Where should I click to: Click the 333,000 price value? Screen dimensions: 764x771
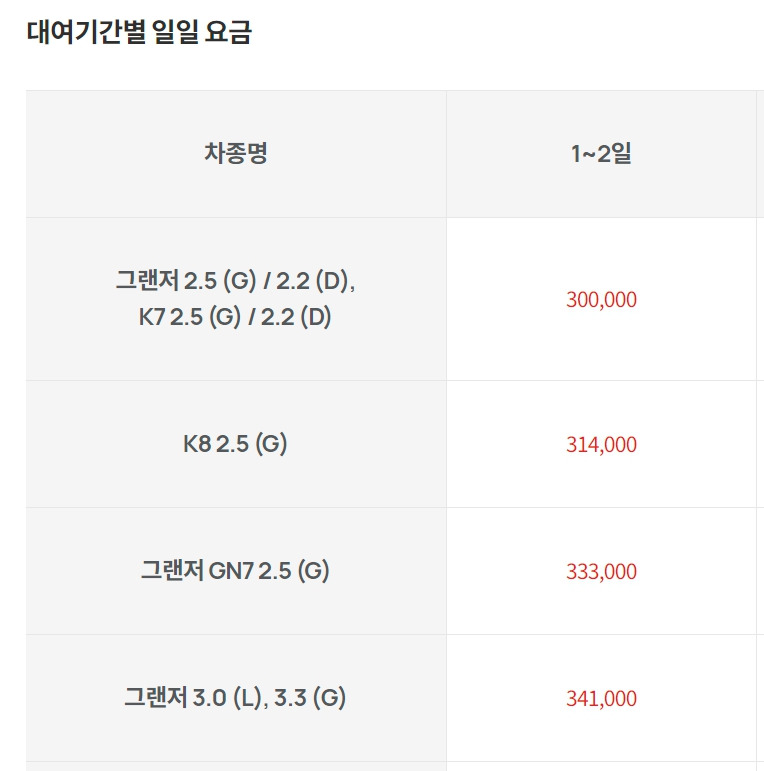point(601,572)
